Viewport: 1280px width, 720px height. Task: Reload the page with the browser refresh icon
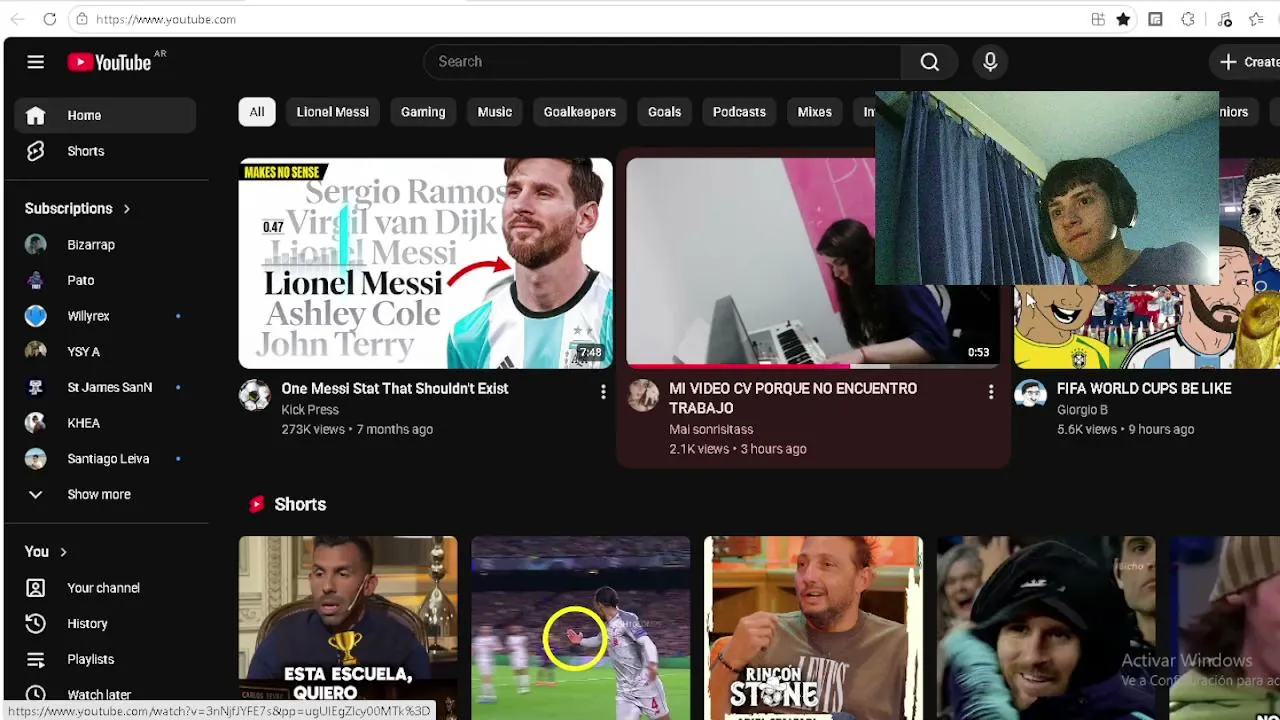point(50,19)
